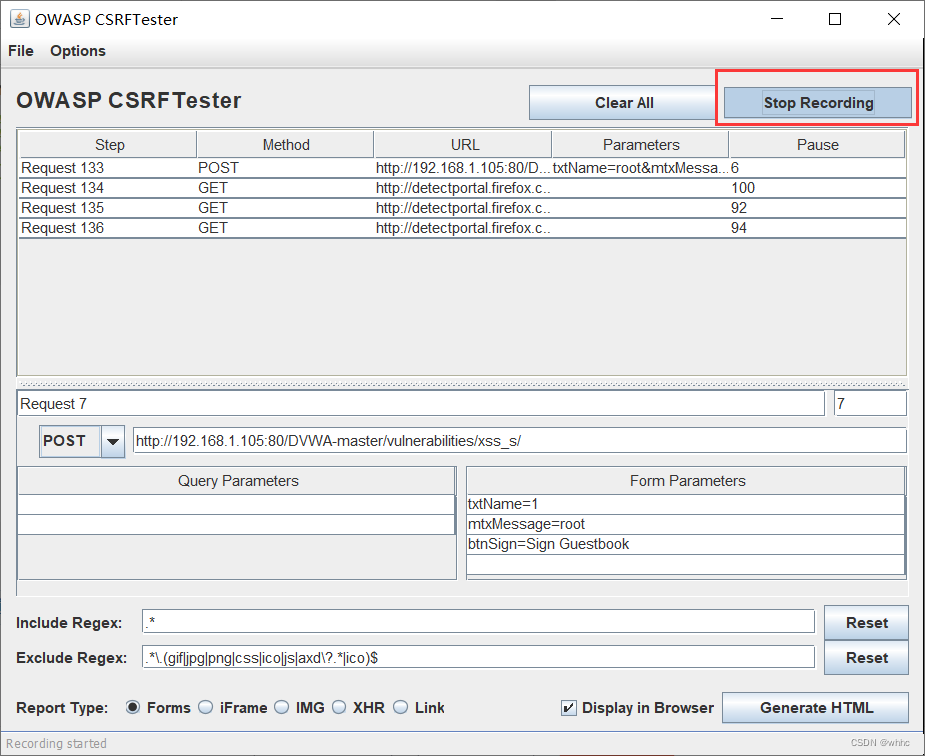Click the Request 7 step name field
The width and height of the screenshot is (925, 756).
[x=421, y=404]
